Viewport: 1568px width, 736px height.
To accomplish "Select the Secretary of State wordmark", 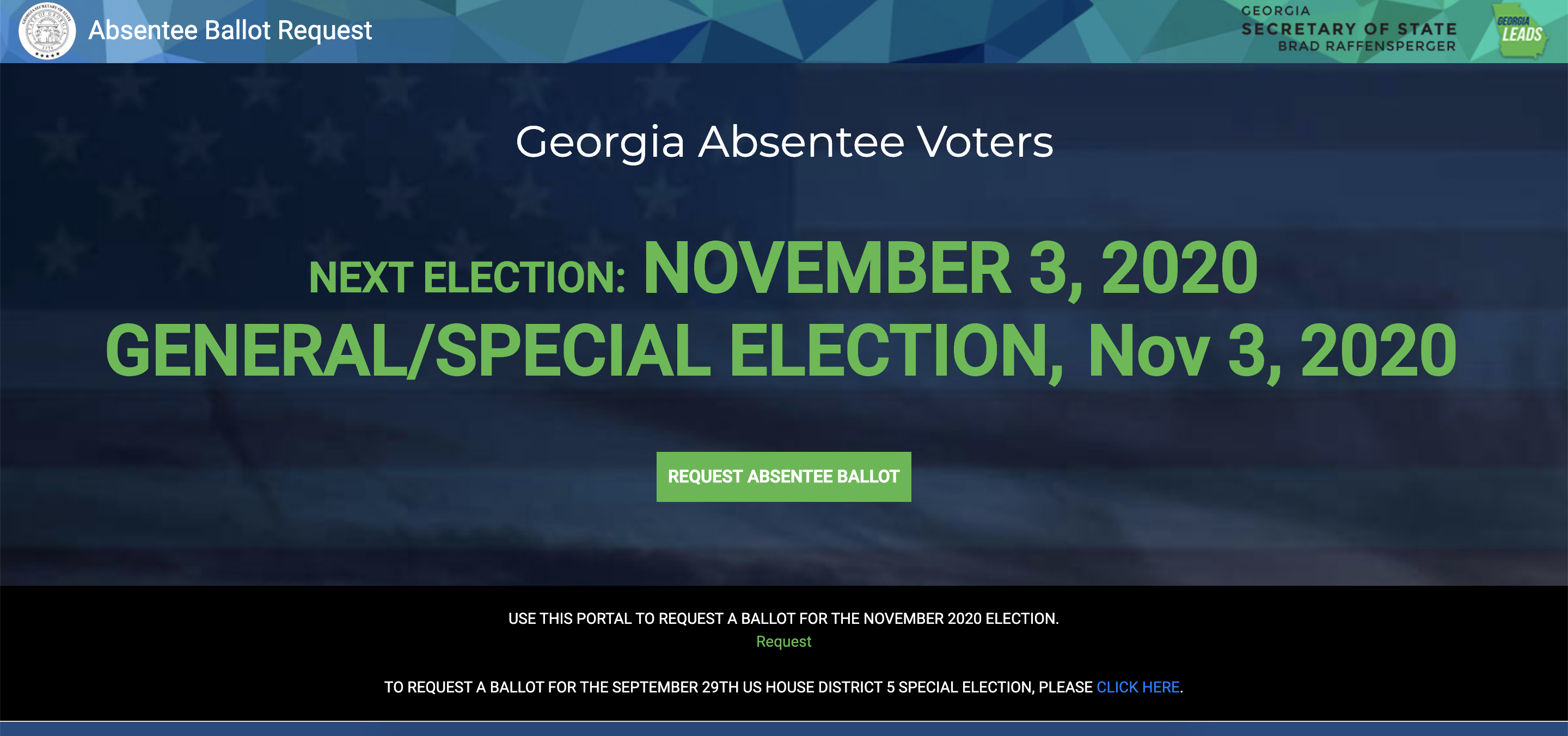I will click(1348, 29).
